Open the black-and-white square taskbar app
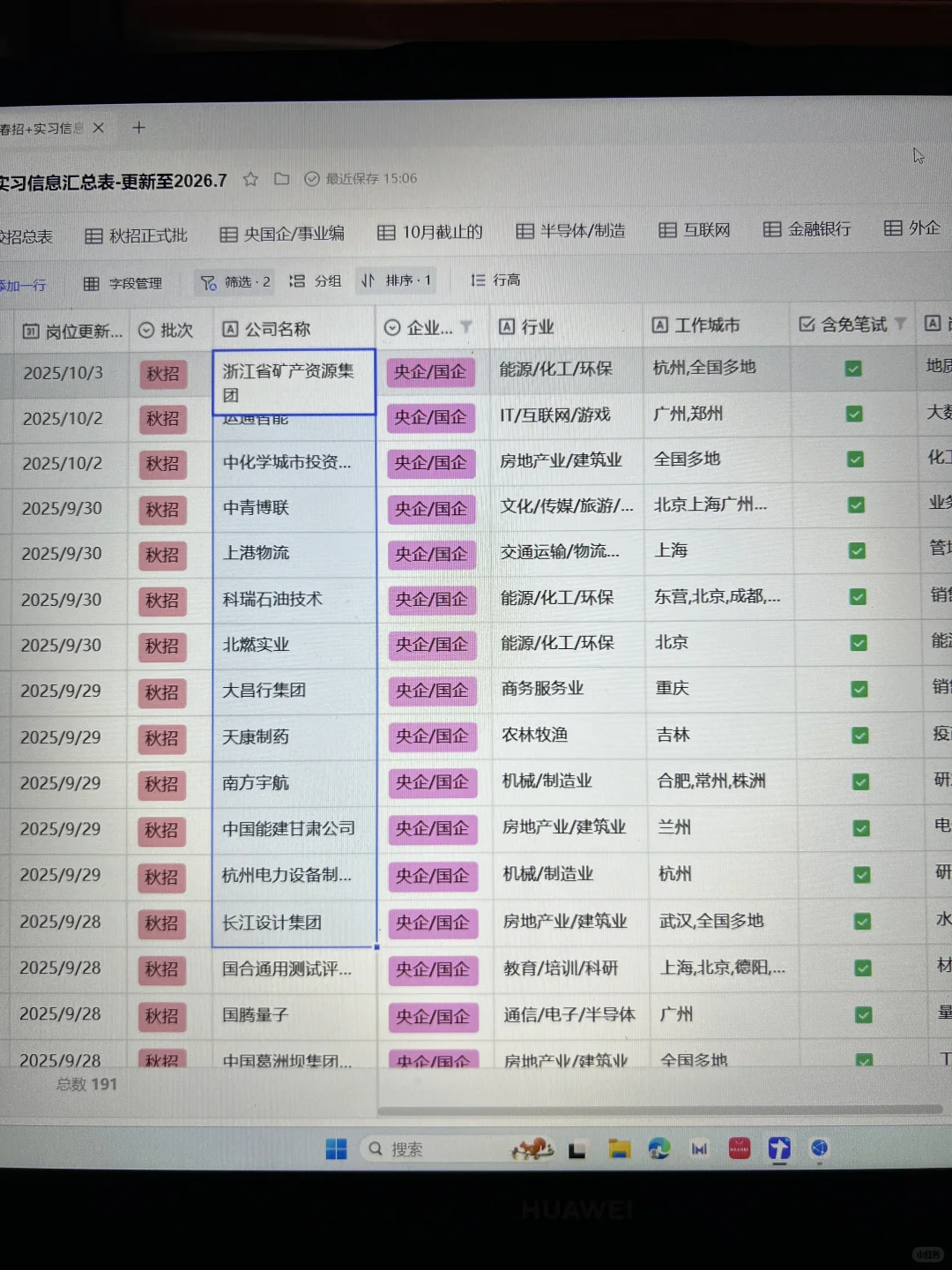This screenshot has width=952, height=1270. coord(577,1150)
